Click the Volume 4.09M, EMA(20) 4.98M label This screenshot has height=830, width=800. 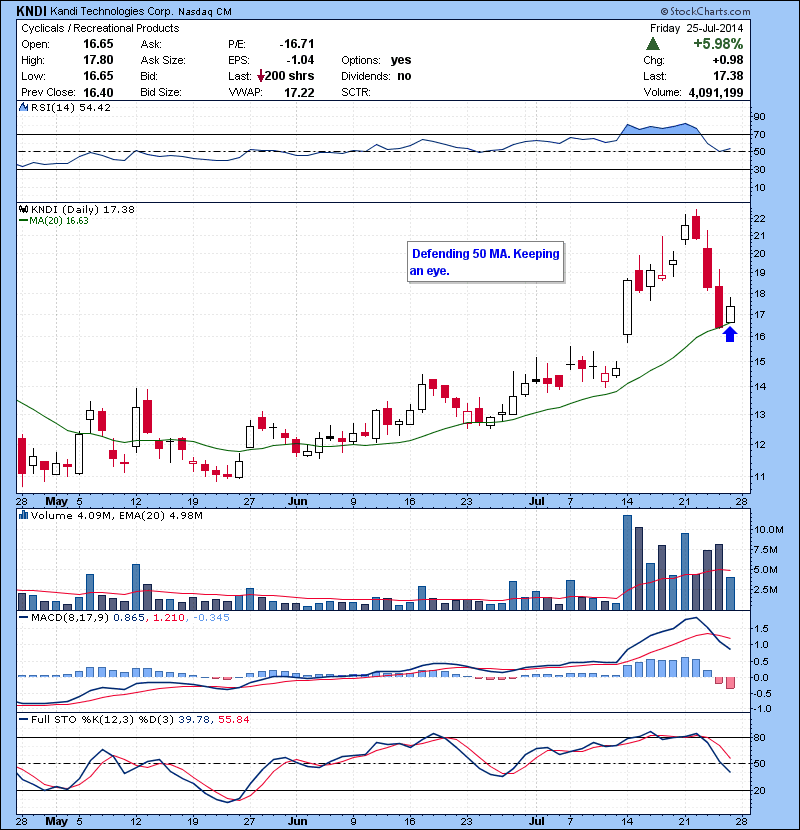click(116, 515)
